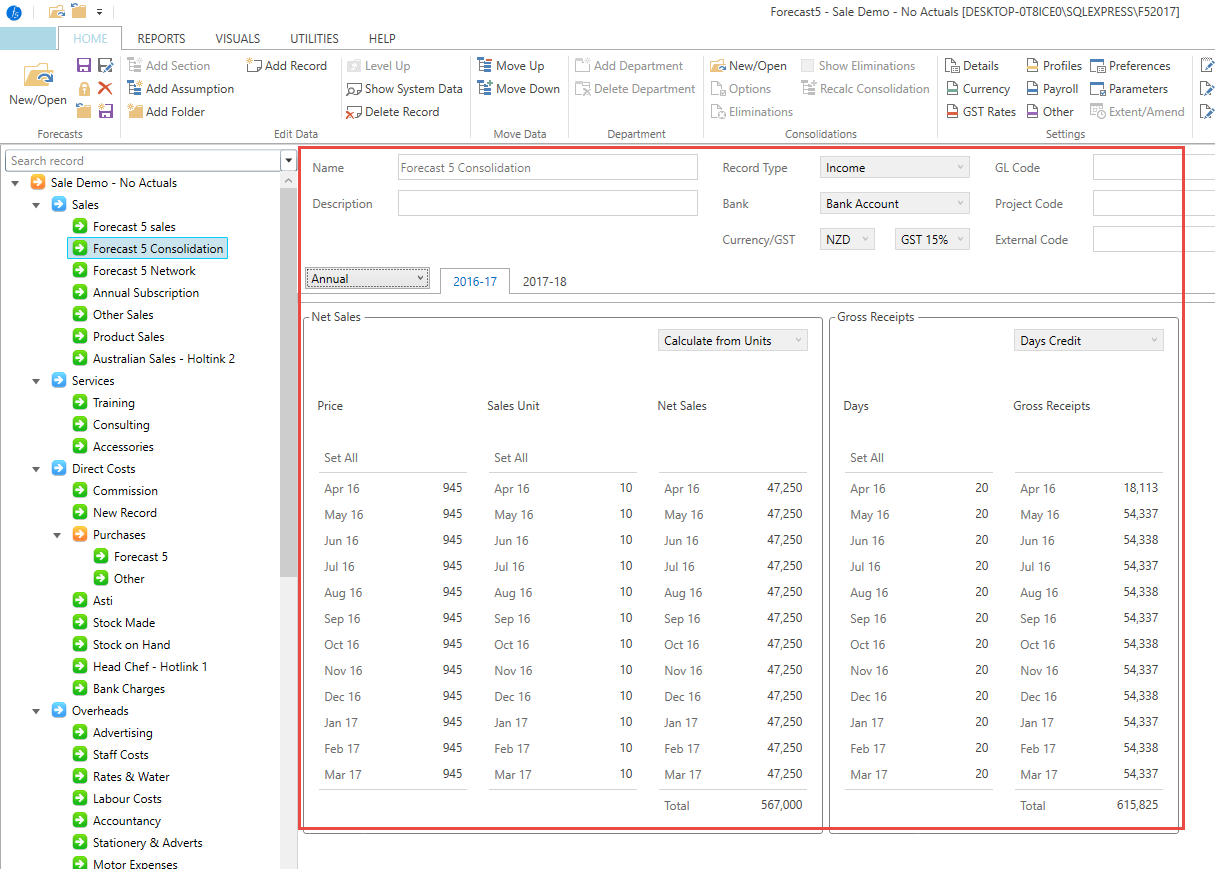
Task: Open Parameters in Settings group
Action: [1129, 89]
